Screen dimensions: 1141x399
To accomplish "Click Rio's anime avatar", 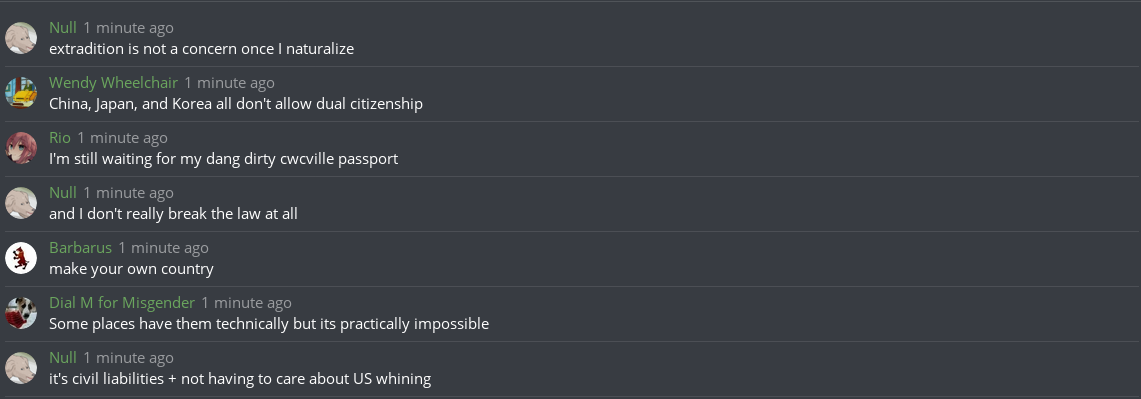I will point(21,148).
